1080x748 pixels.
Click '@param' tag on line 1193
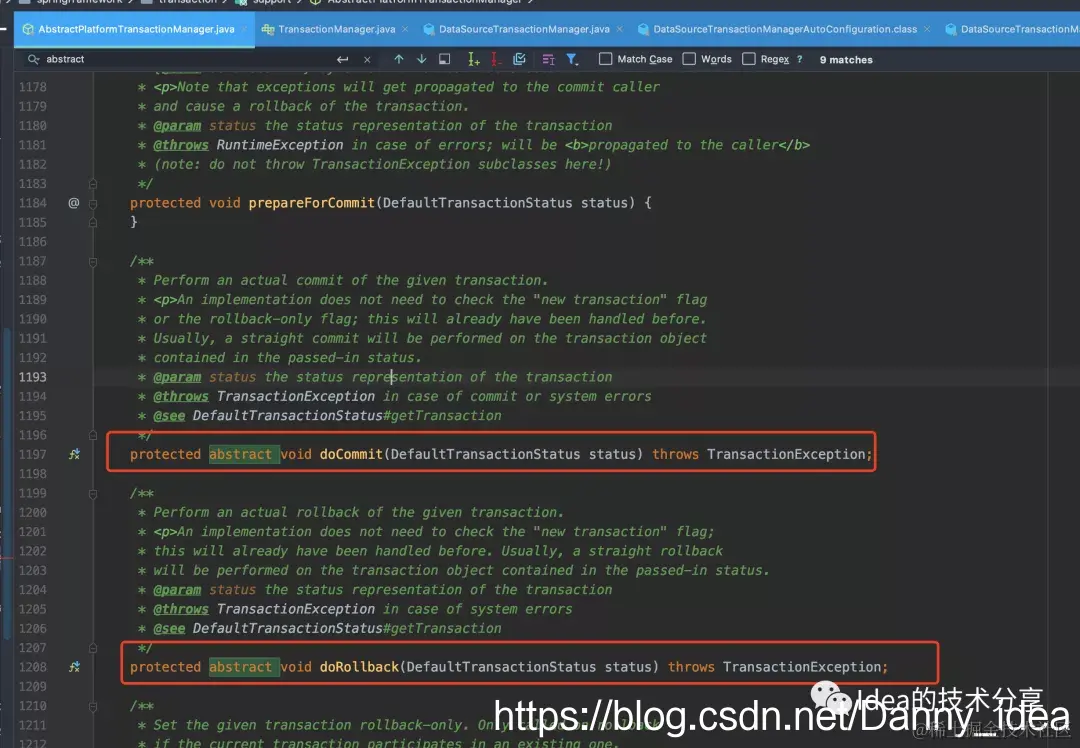177,377
